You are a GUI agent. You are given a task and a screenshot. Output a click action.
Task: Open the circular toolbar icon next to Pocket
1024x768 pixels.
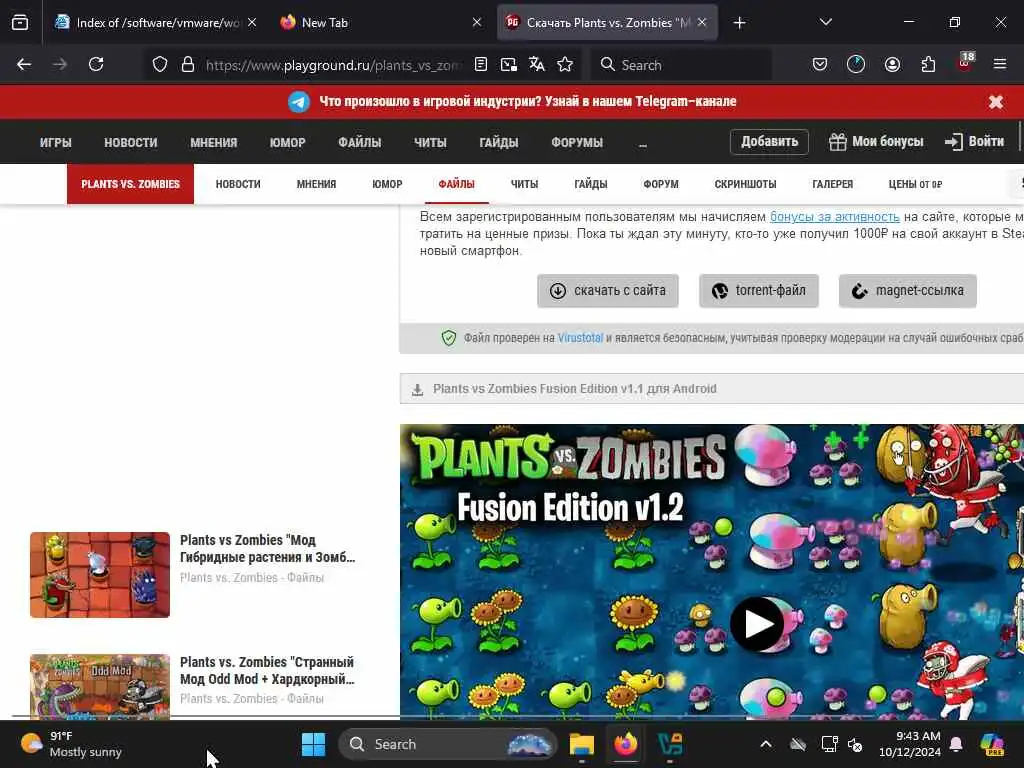coord(856,64)
